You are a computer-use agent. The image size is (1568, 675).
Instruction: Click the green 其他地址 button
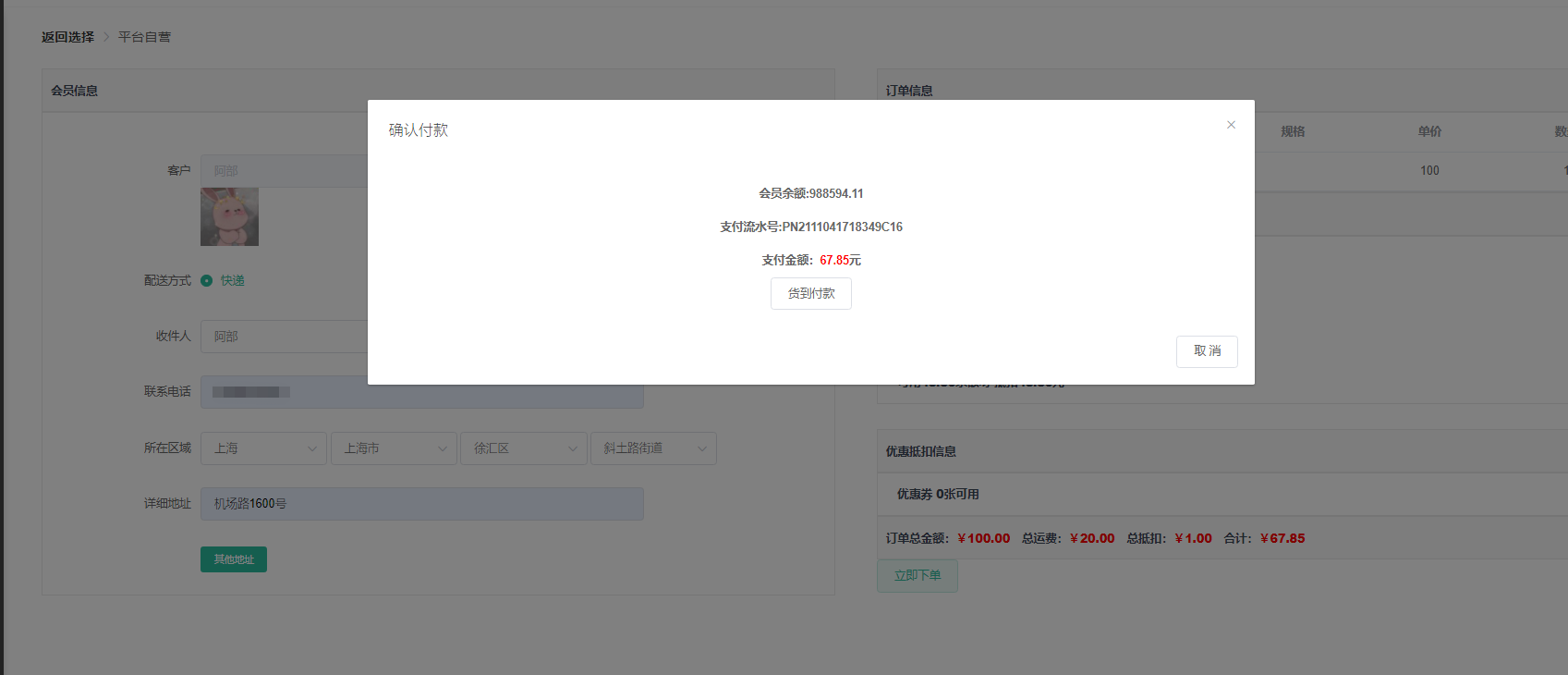coord(234,559)
